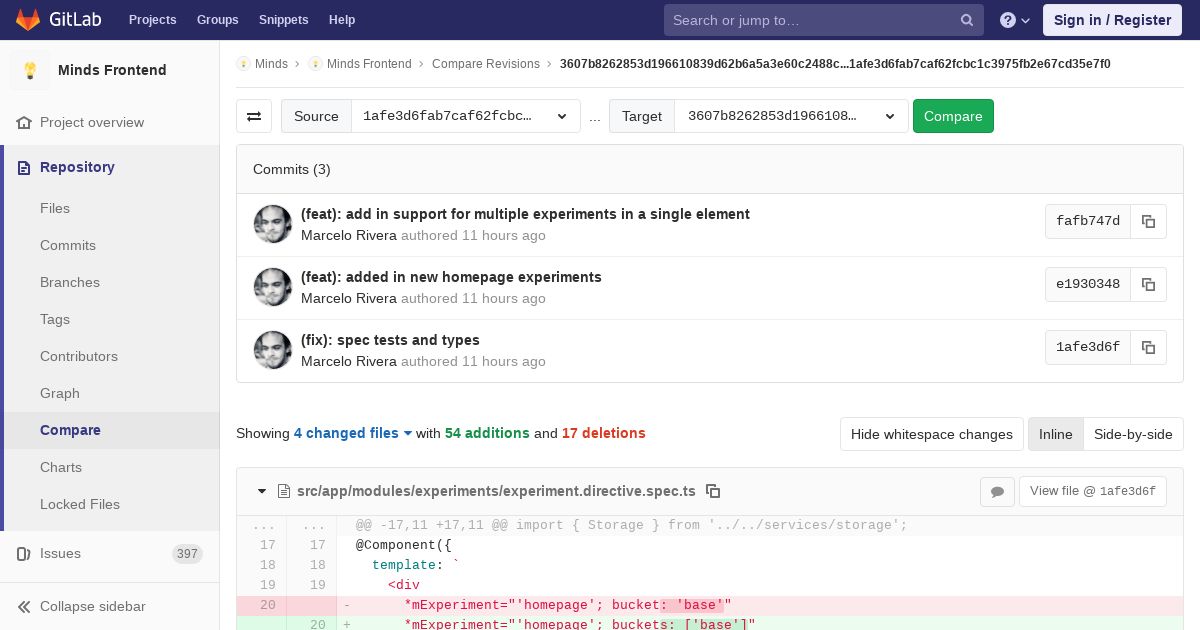Copy file path of experiment.directive.spec.ts
This screenshot has width=1200, height=630.
713,491
